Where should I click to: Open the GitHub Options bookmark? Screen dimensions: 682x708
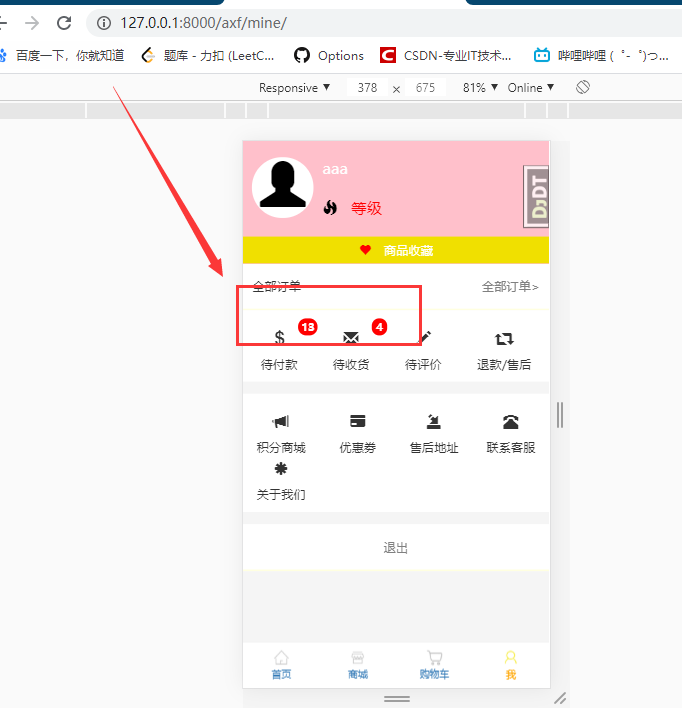328,56
